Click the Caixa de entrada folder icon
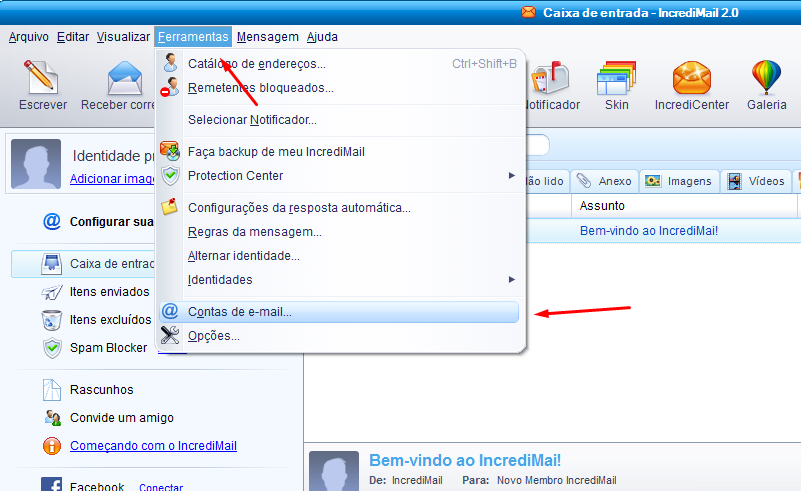Viewport: 801px width, 491px height. point(52,264)
